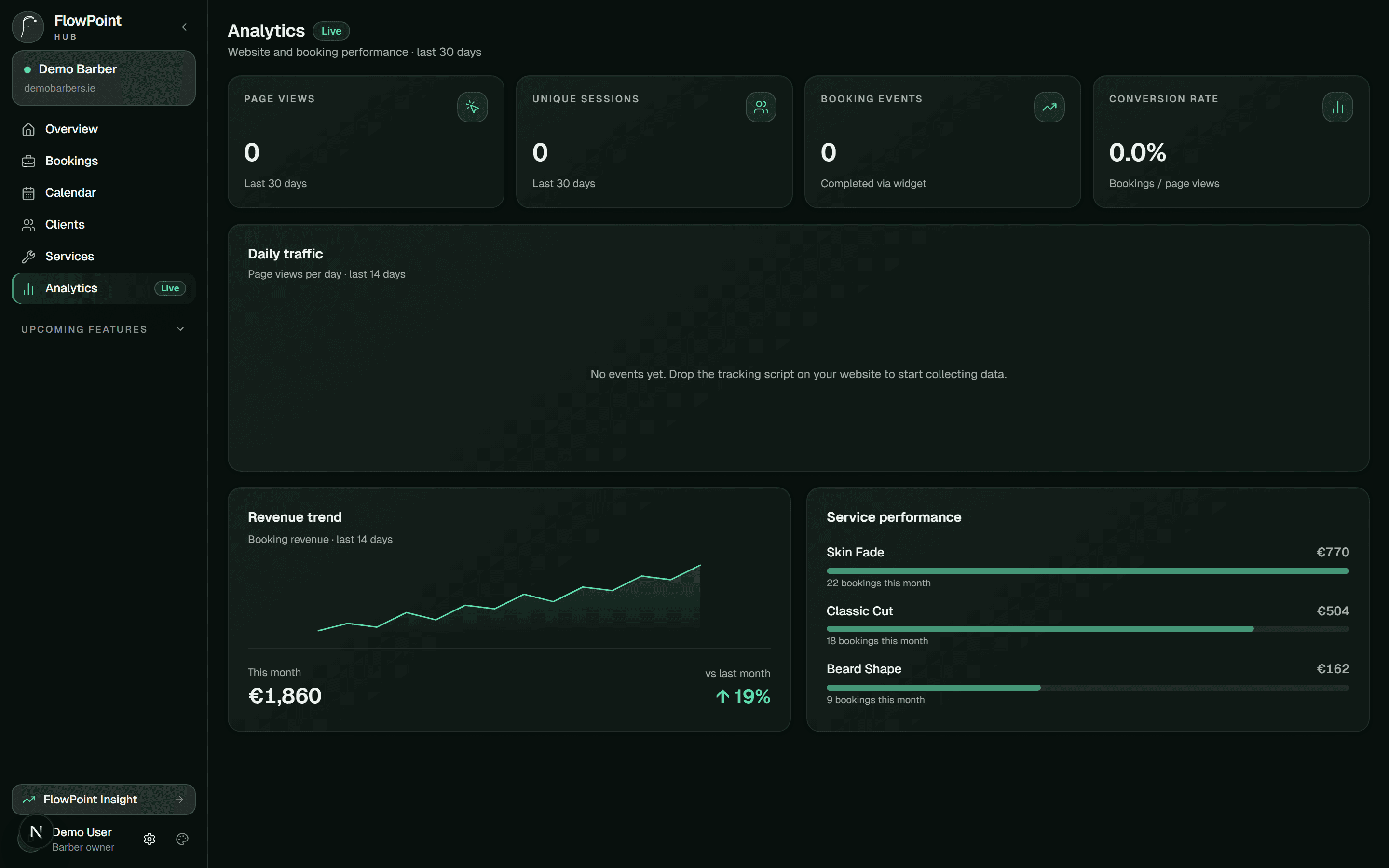Click '9 bookings this month' text

875,700
